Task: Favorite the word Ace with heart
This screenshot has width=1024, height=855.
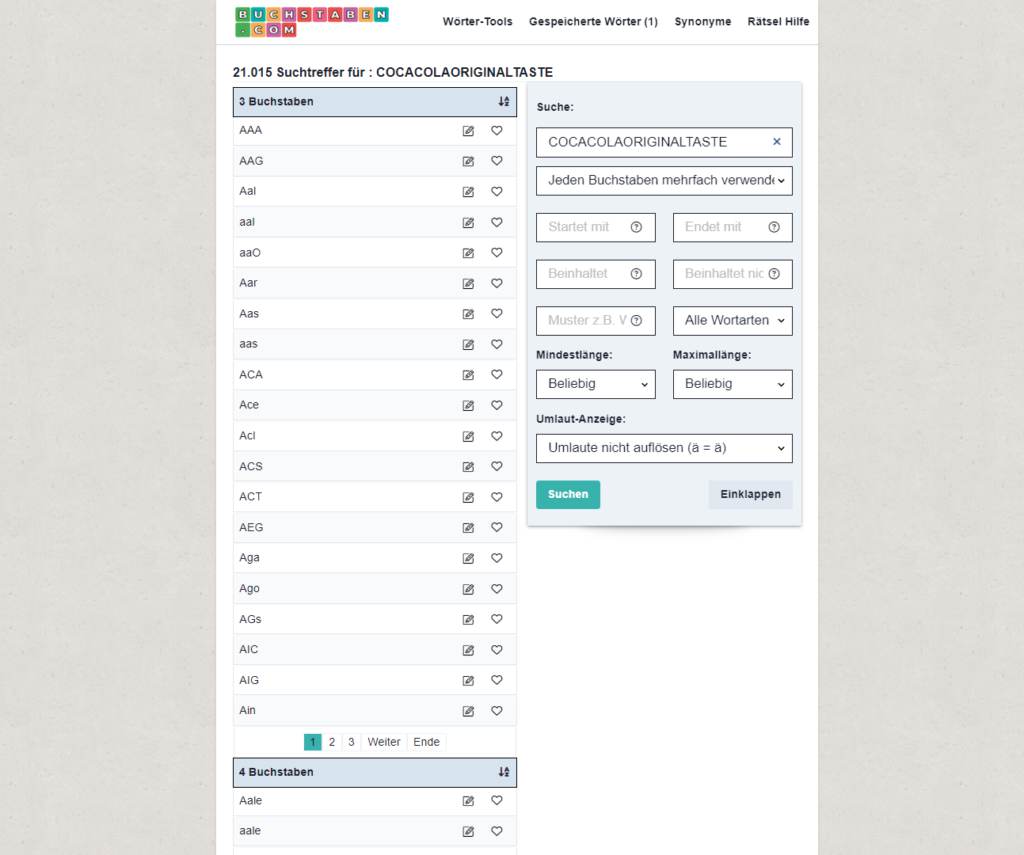Action: (x=497, y=405)
